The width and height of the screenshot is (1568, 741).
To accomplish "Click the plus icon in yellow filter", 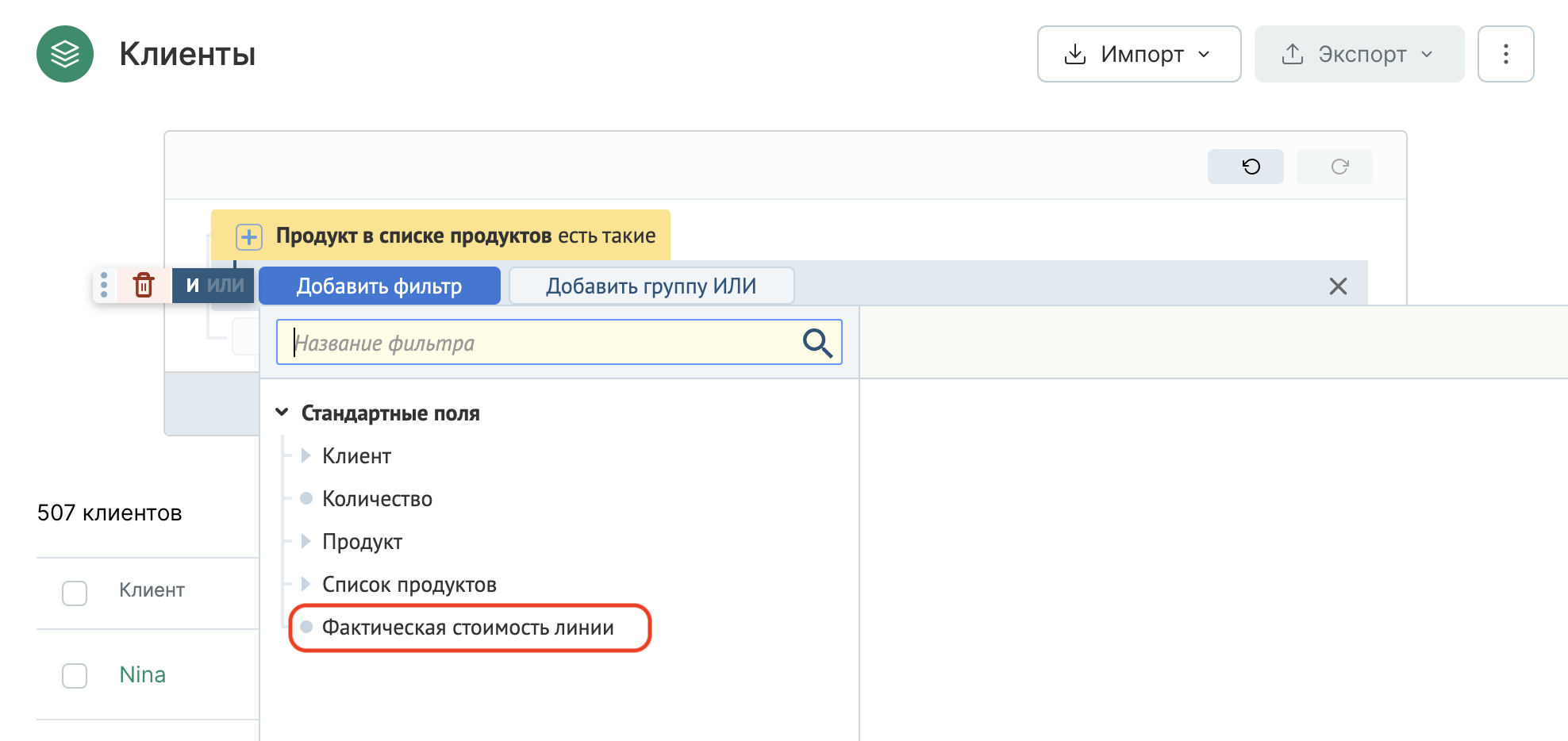I will click(x=249, y=236).
